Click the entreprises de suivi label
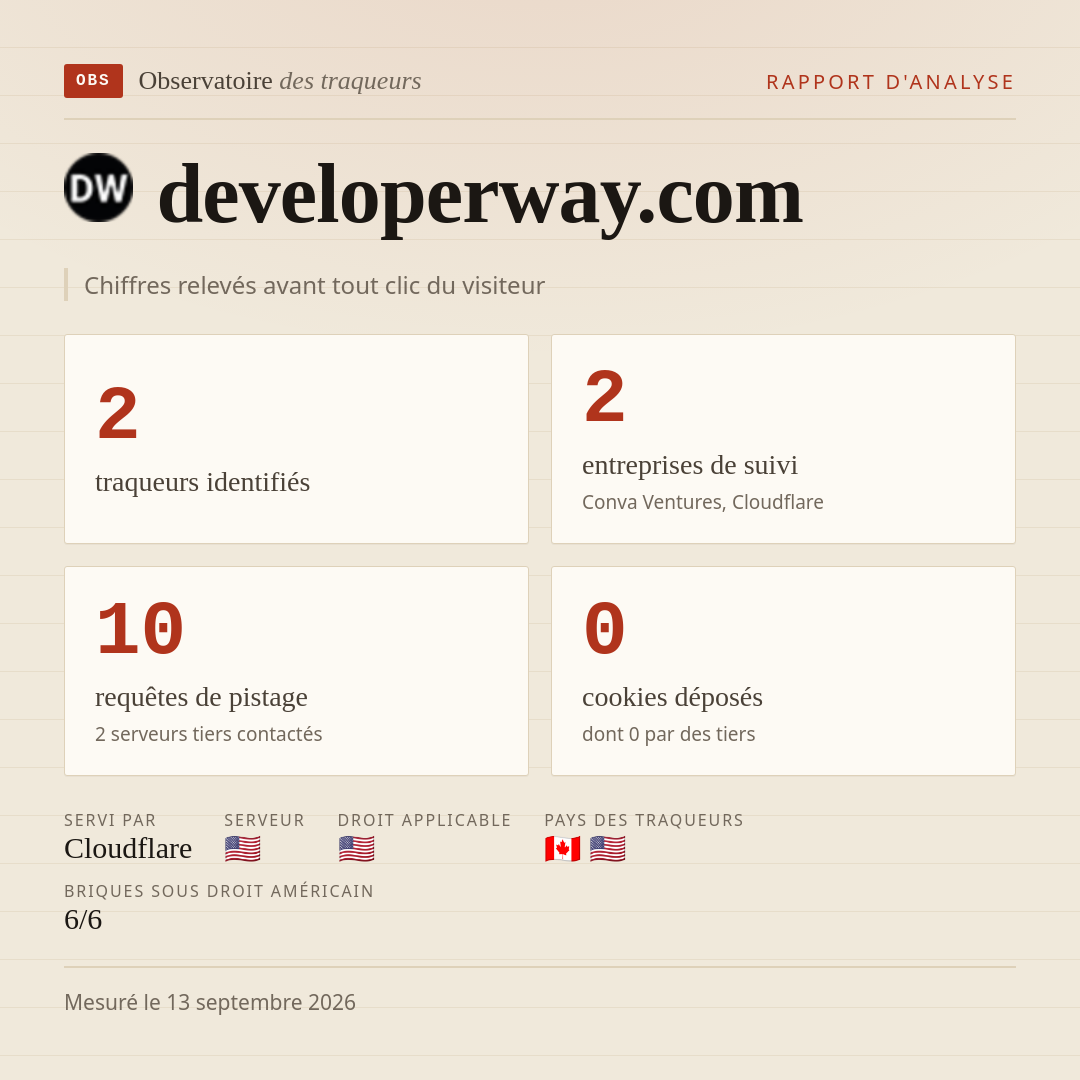This screenshot has height=1080, width=1080. point(689,466)
